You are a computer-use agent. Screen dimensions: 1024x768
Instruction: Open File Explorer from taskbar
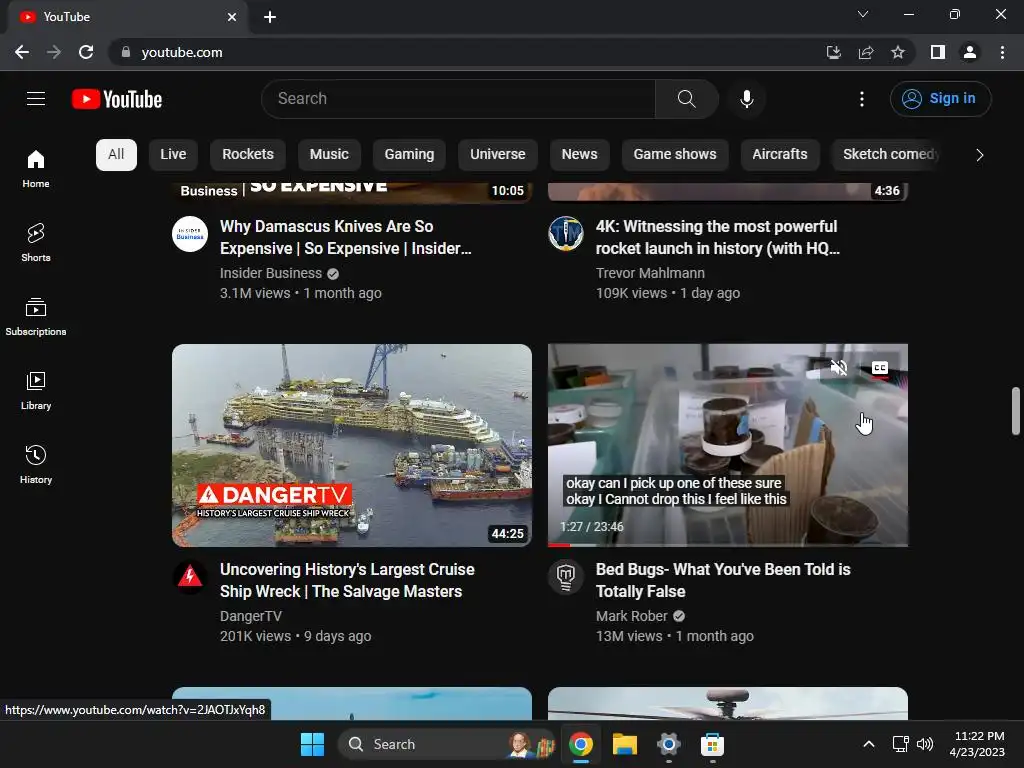(x=624, y=744)
